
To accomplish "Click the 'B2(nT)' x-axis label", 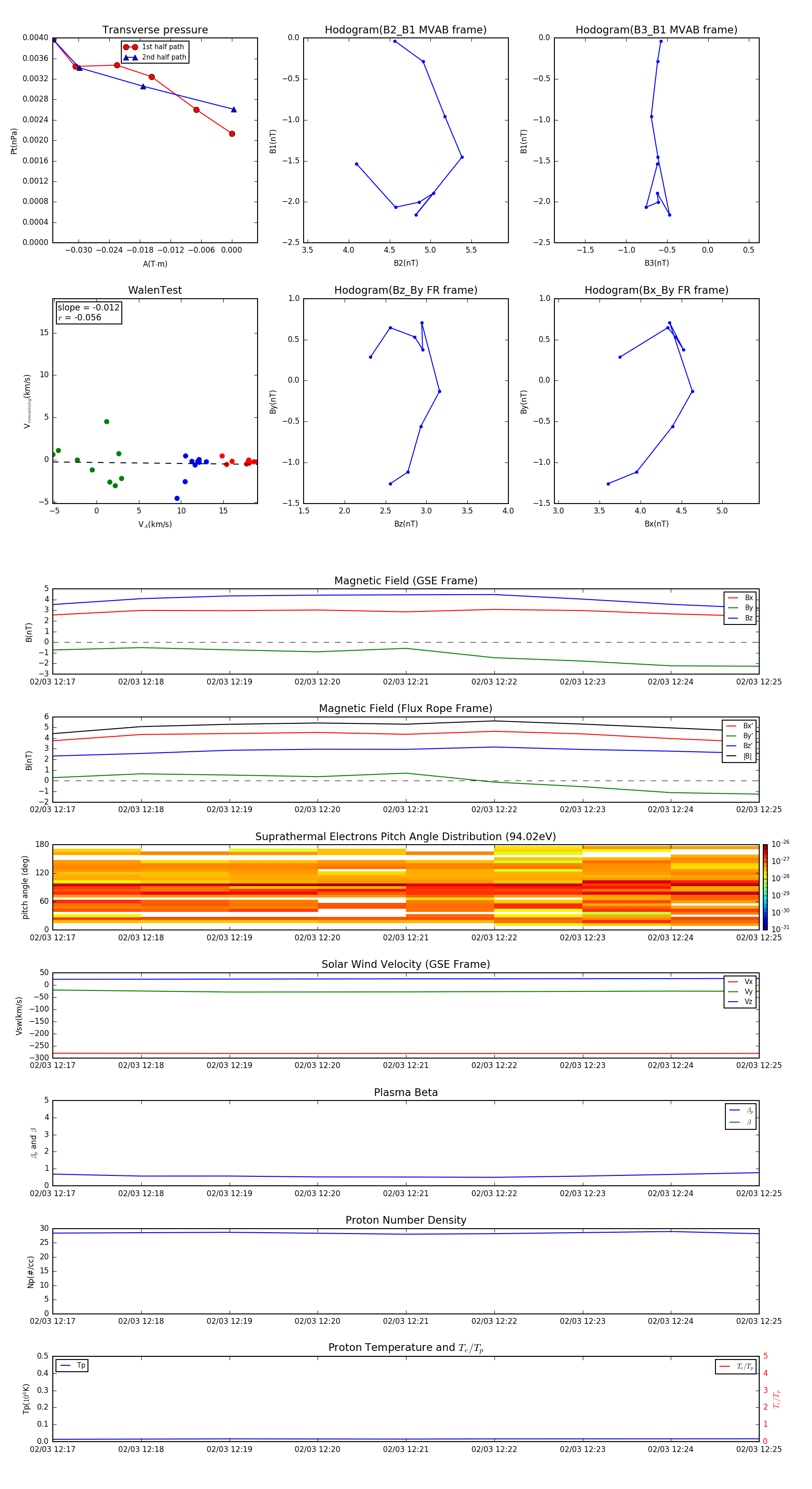I will click(406, 263).
